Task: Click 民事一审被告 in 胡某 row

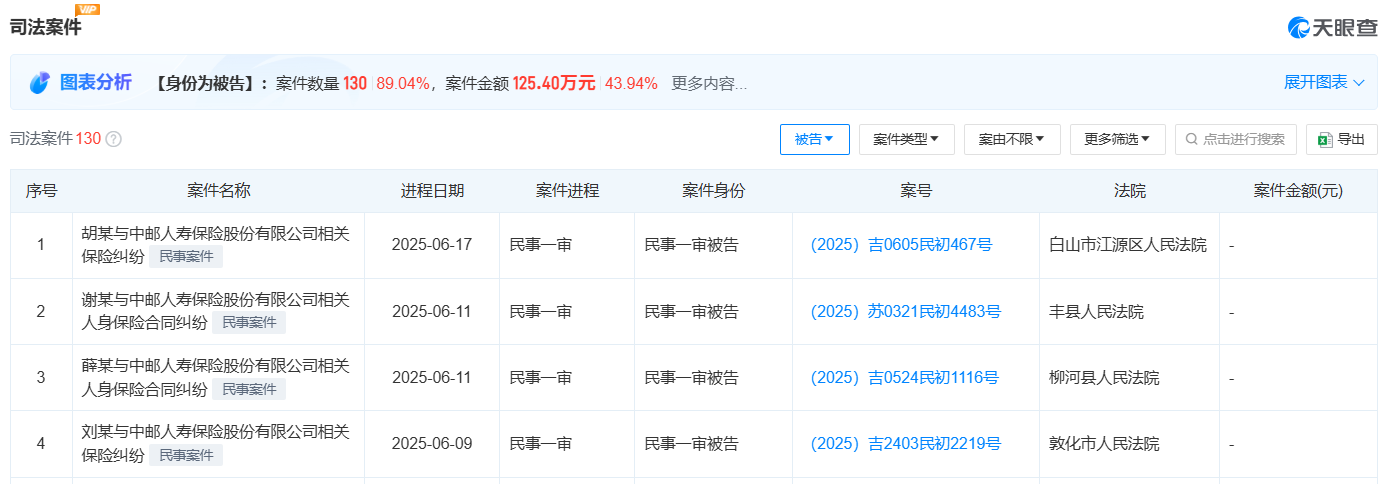Action: coord(691,245)
